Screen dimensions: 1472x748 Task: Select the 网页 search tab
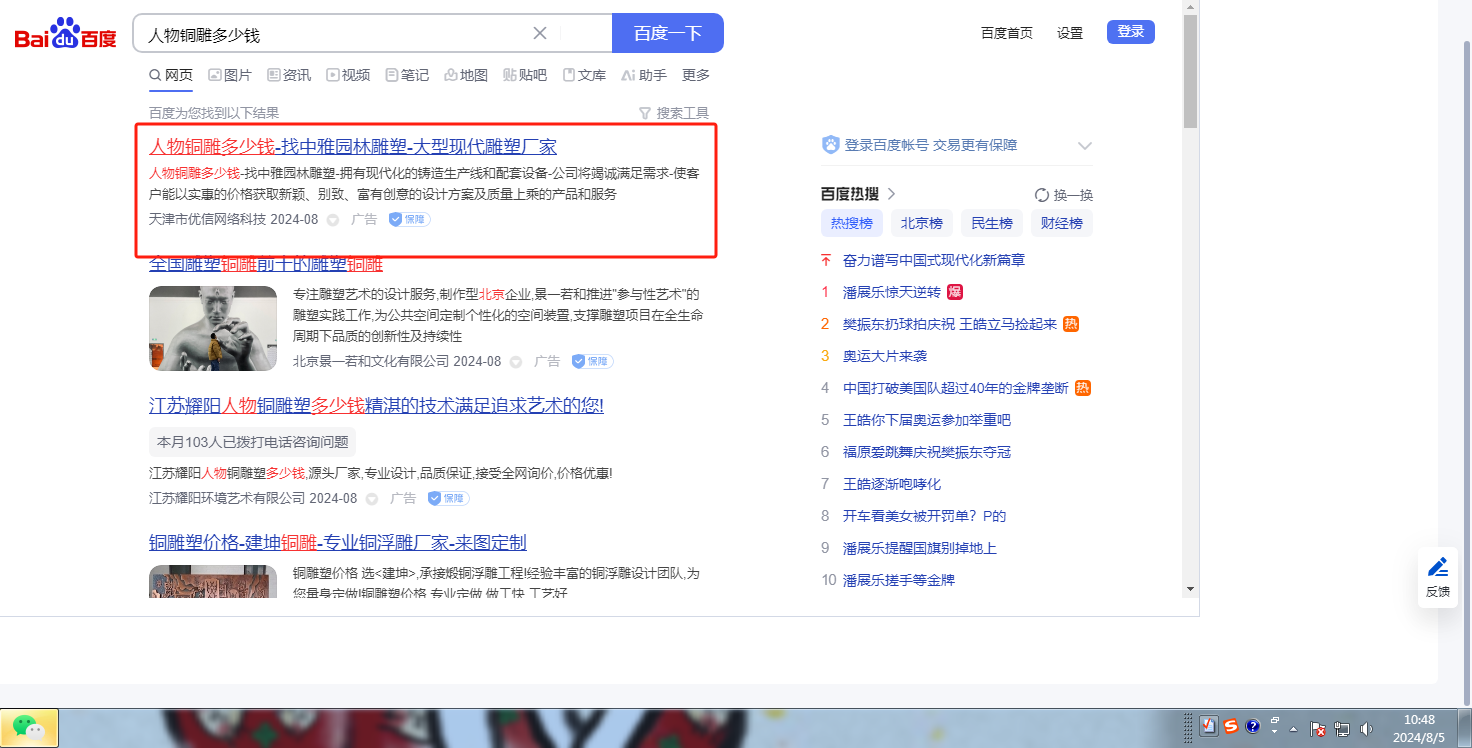[171, 75]
